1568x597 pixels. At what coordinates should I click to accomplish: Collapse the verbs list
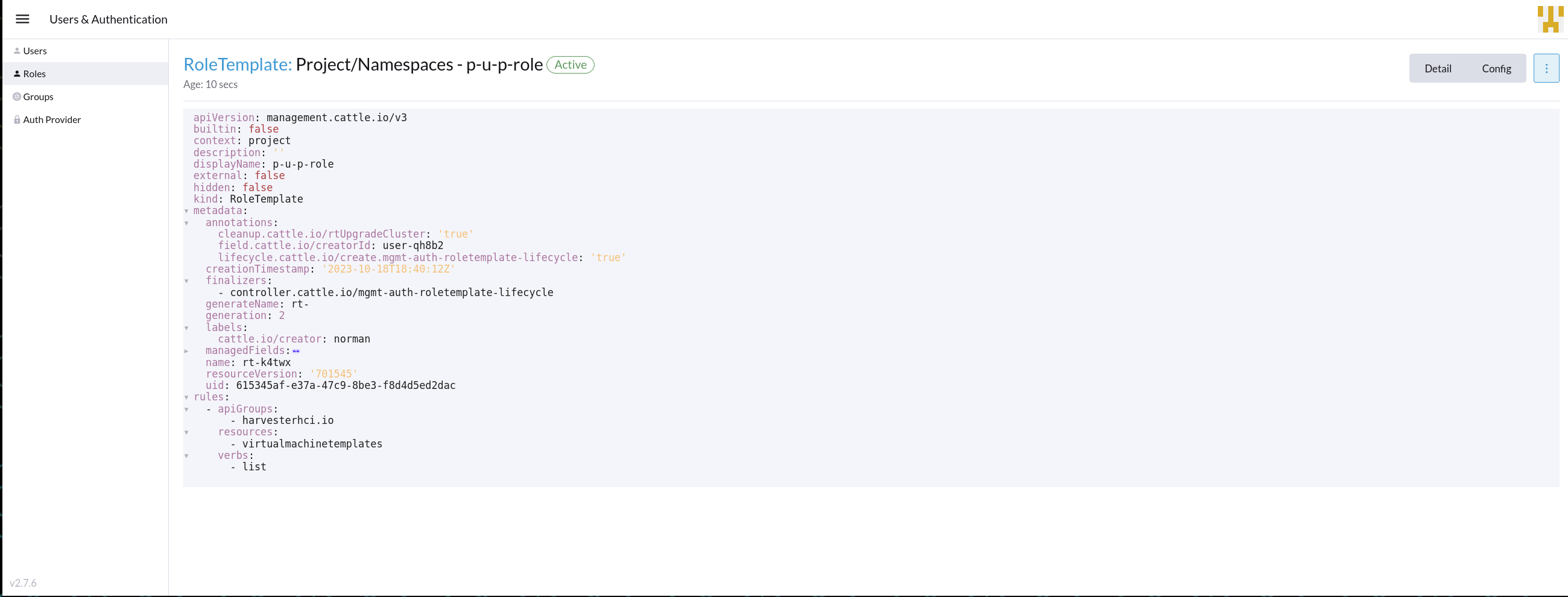tap(186, 456)
